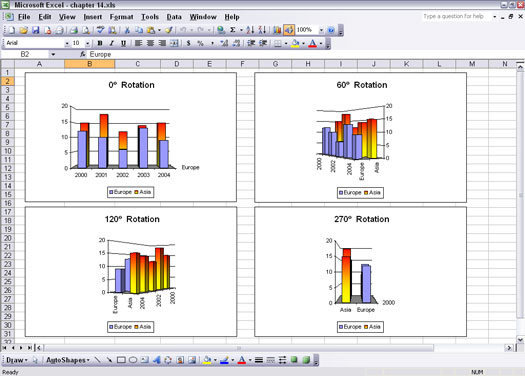Open the AutoShapes menu button

tap(68, 360)
